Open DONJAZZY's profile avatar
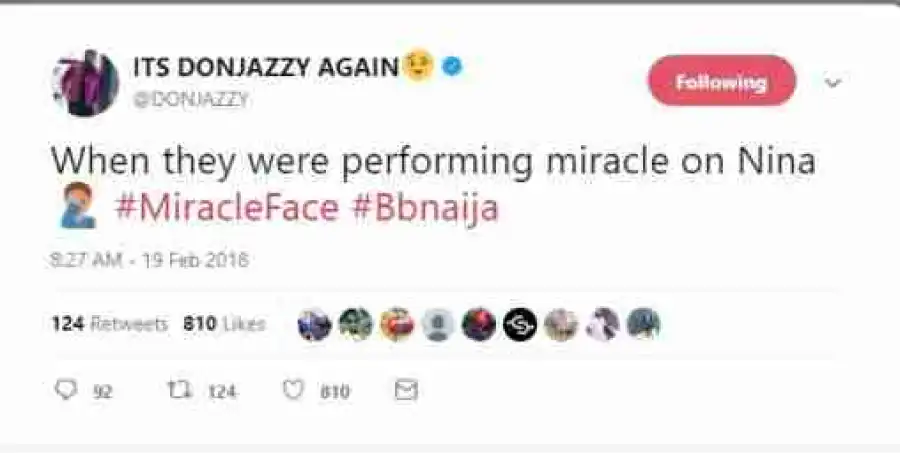 (x=84, y=83)
